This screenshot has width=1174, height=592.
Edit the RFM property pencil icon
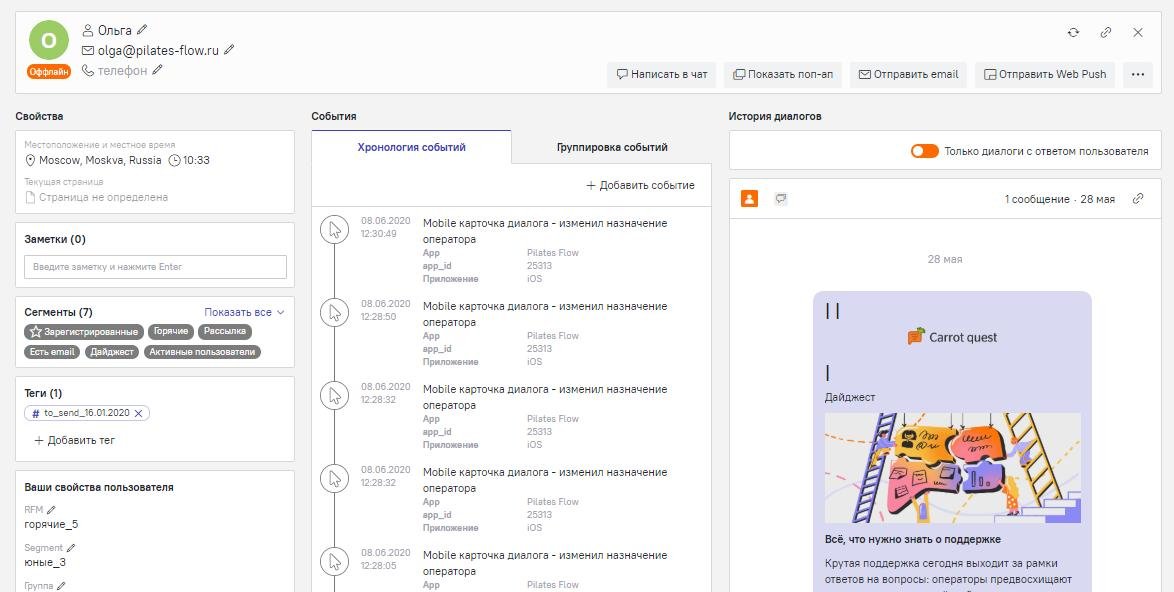click(x=52, y=510)
